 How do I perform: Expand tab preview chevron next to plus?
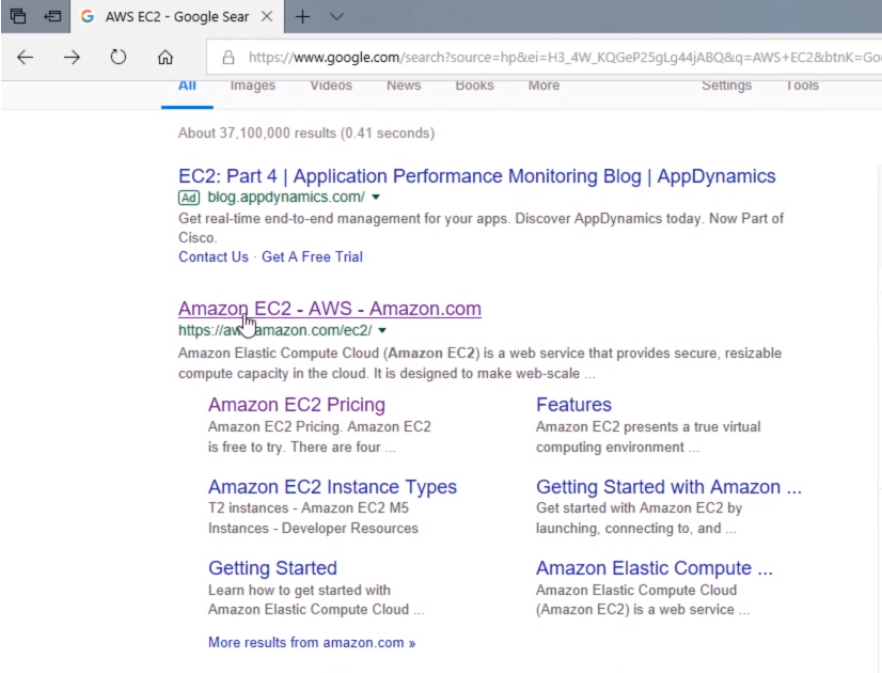pos(337,18)
